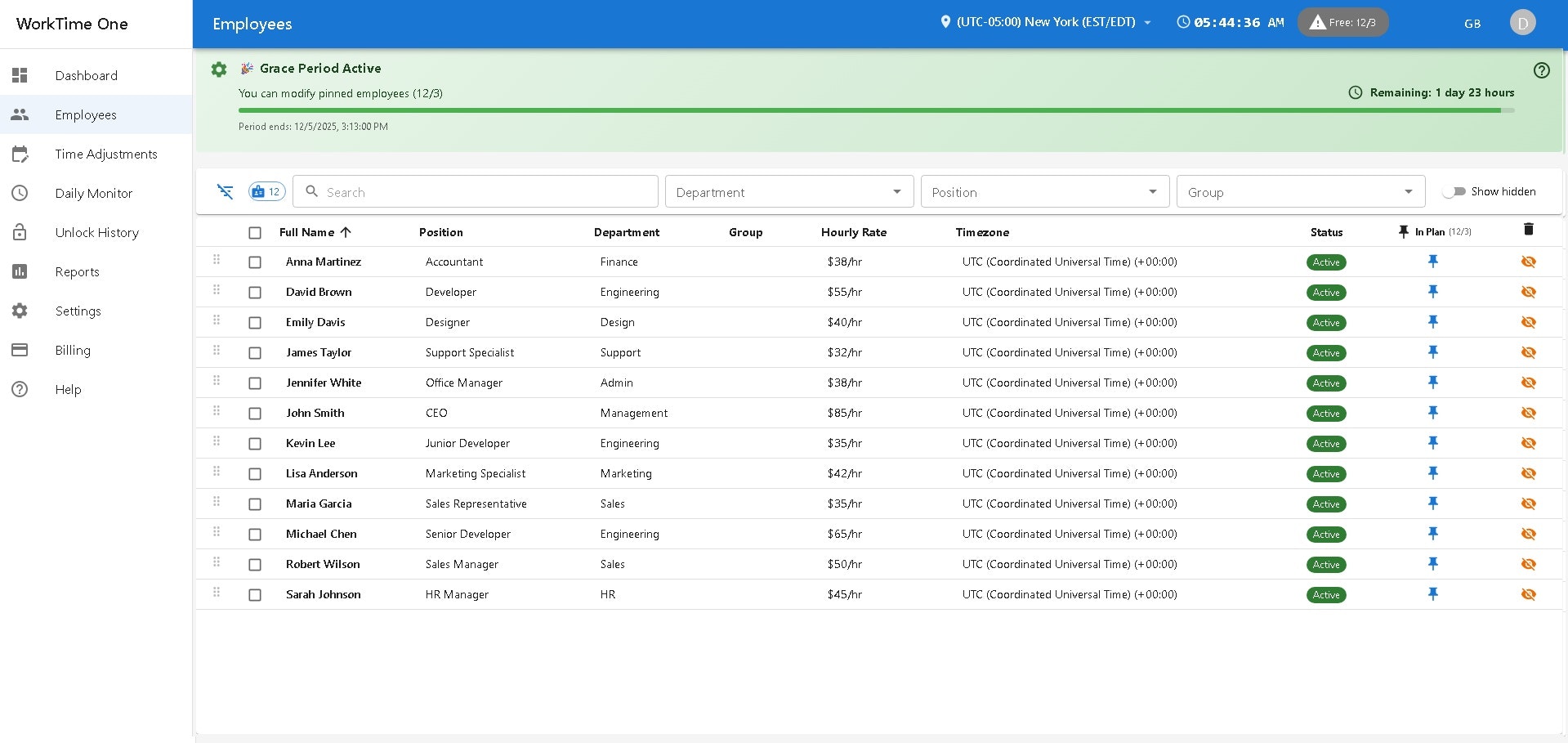Open the Group filter dropdown
The height and width of the screenshot is (743, 1568).
pyautogui.click(x=1300, y=191)
